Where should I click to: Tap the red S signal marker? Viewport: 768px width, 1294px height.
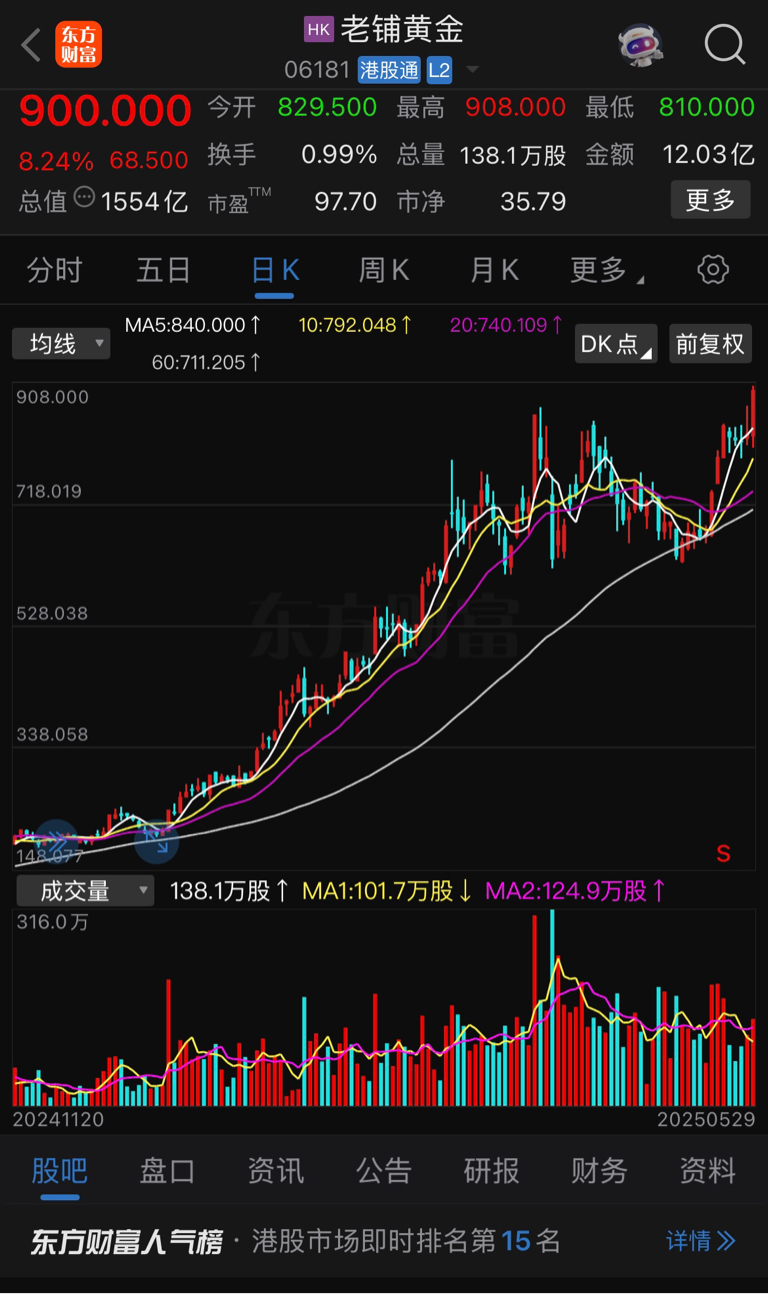723,853
